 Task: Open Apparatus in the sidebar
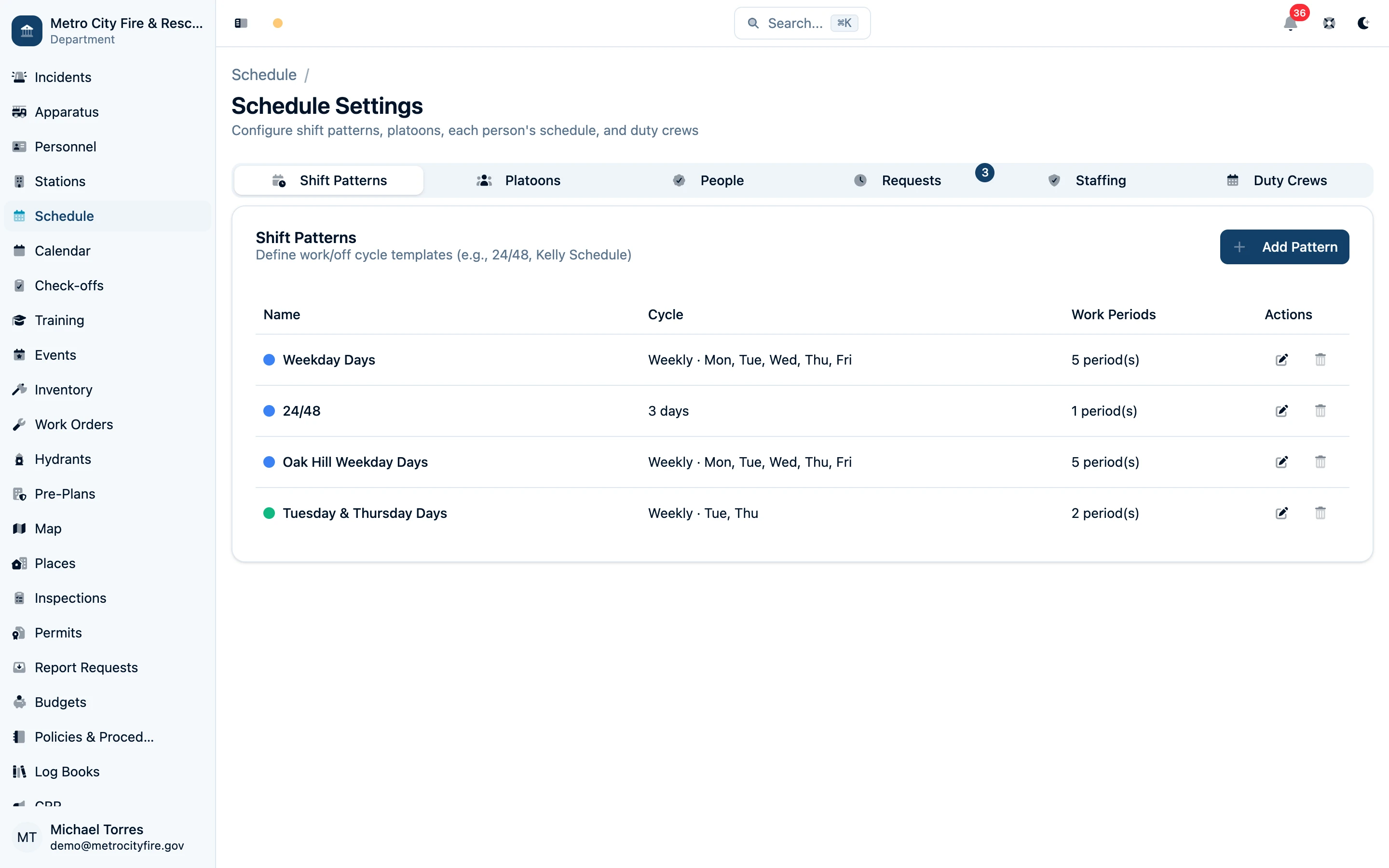pos(108,112)
